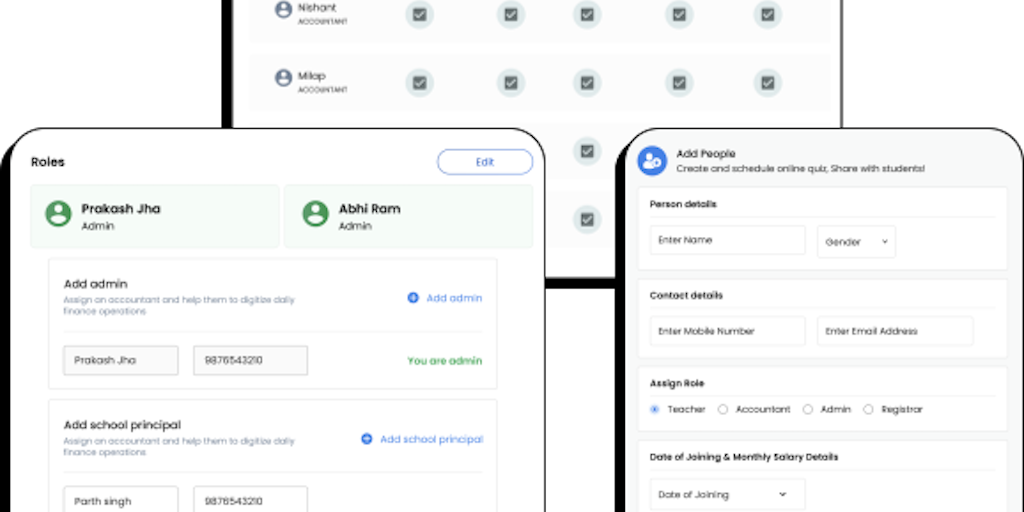Click the Enter Name field
The height and width of the screenshot is (512, 1024).
point(728,240)
